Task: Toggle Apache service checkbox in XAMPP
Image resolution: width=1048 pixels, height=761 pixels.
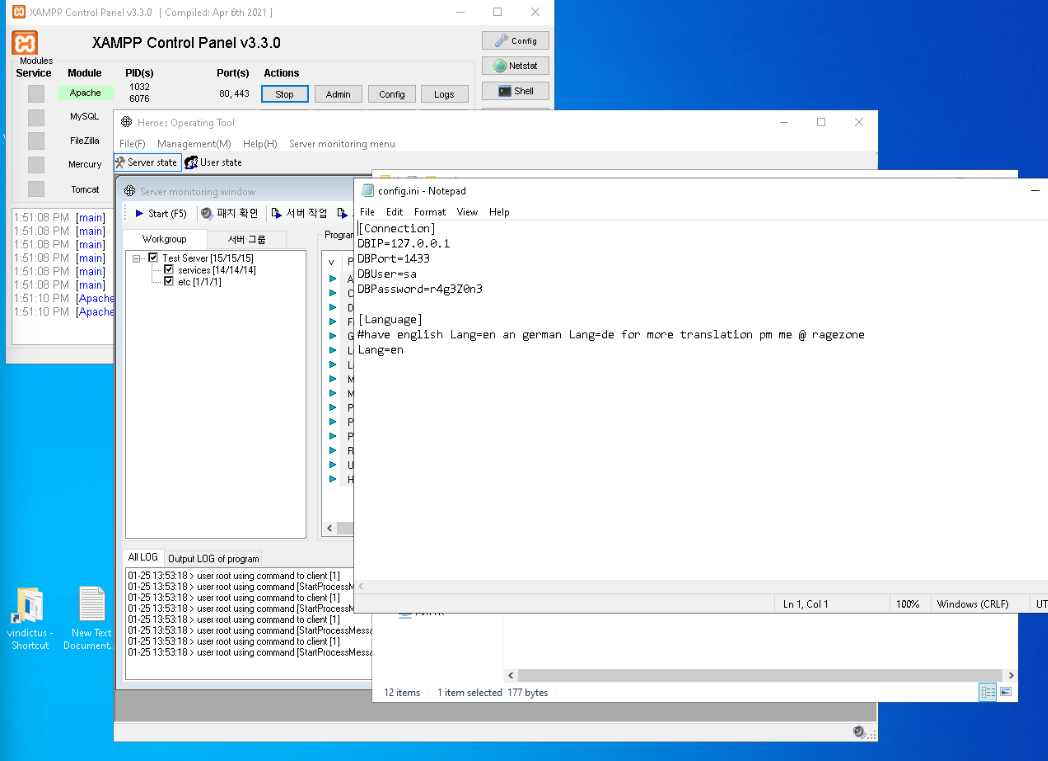Action: tap(36, 94)
